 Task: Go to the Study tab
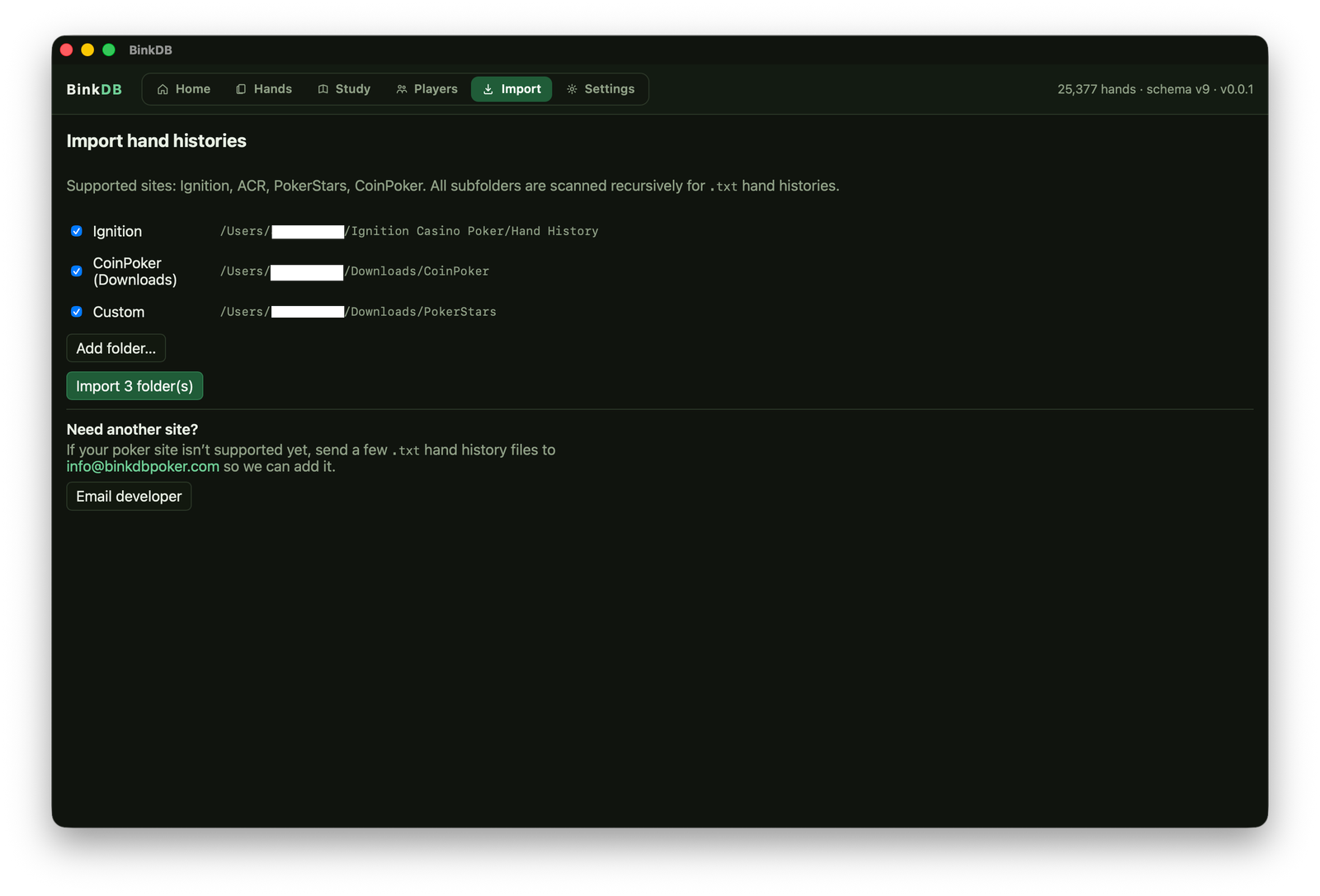tap(344, 89)
